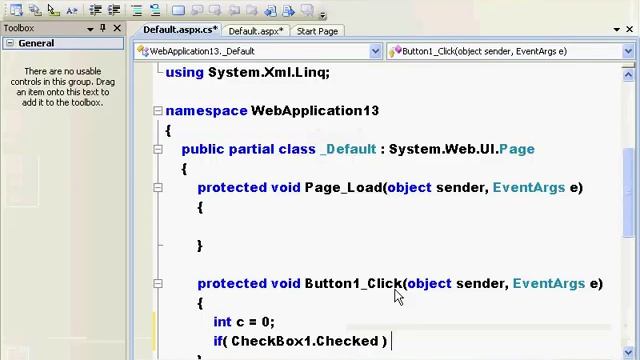The width and height of the screenshot is (640, 360).
Task: Collapse the General toolbox group
Action: pos(10,43)
